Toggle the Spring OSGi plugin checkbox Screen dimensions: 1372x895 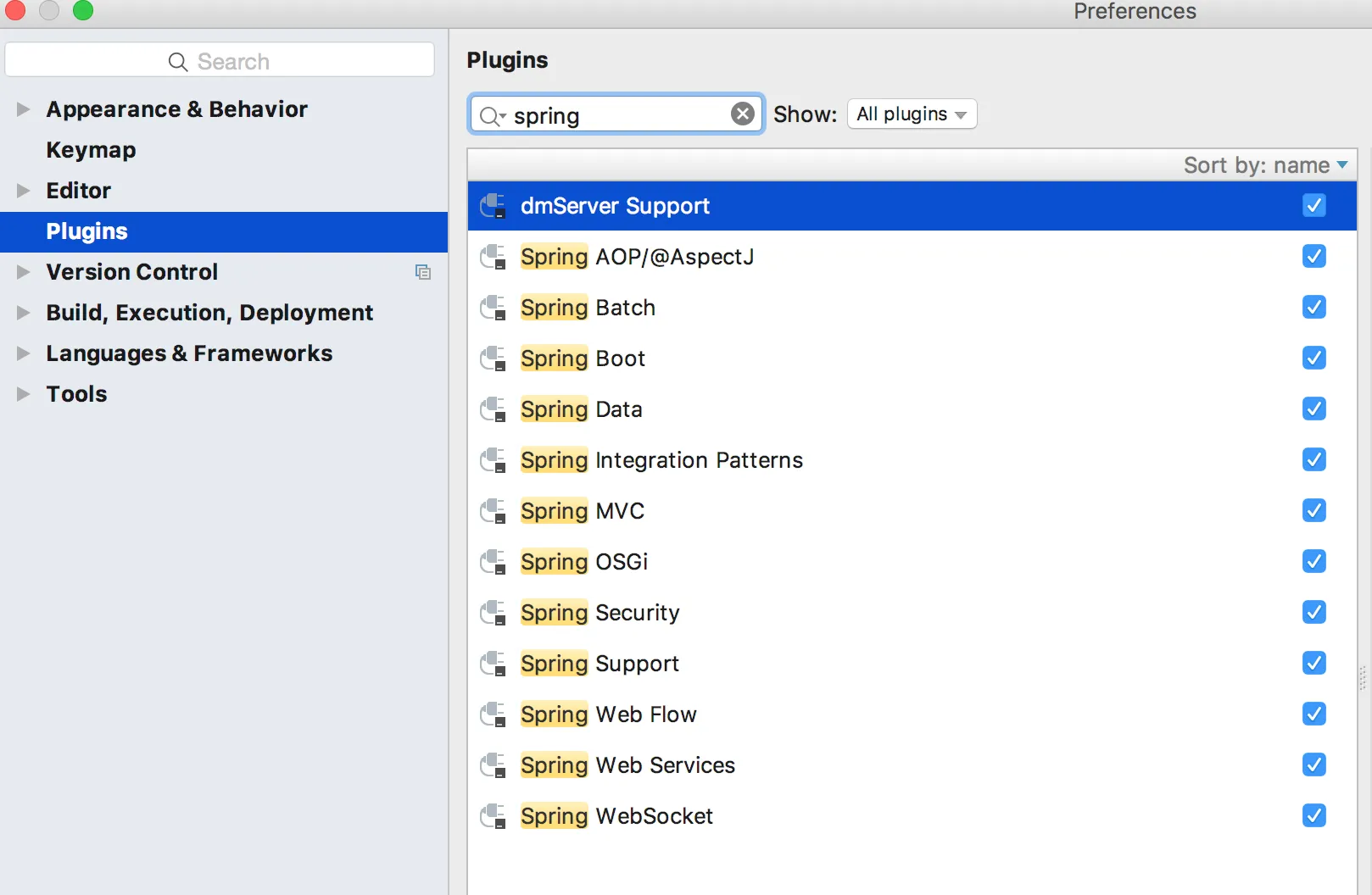[x=1314, y=561]
